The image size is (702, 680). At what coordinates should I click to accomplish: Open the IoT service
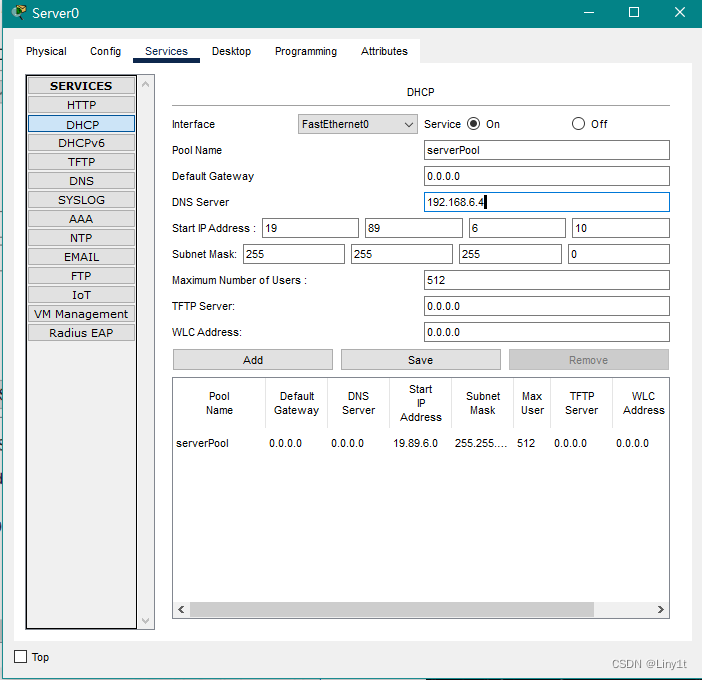[x=81, y=295]
